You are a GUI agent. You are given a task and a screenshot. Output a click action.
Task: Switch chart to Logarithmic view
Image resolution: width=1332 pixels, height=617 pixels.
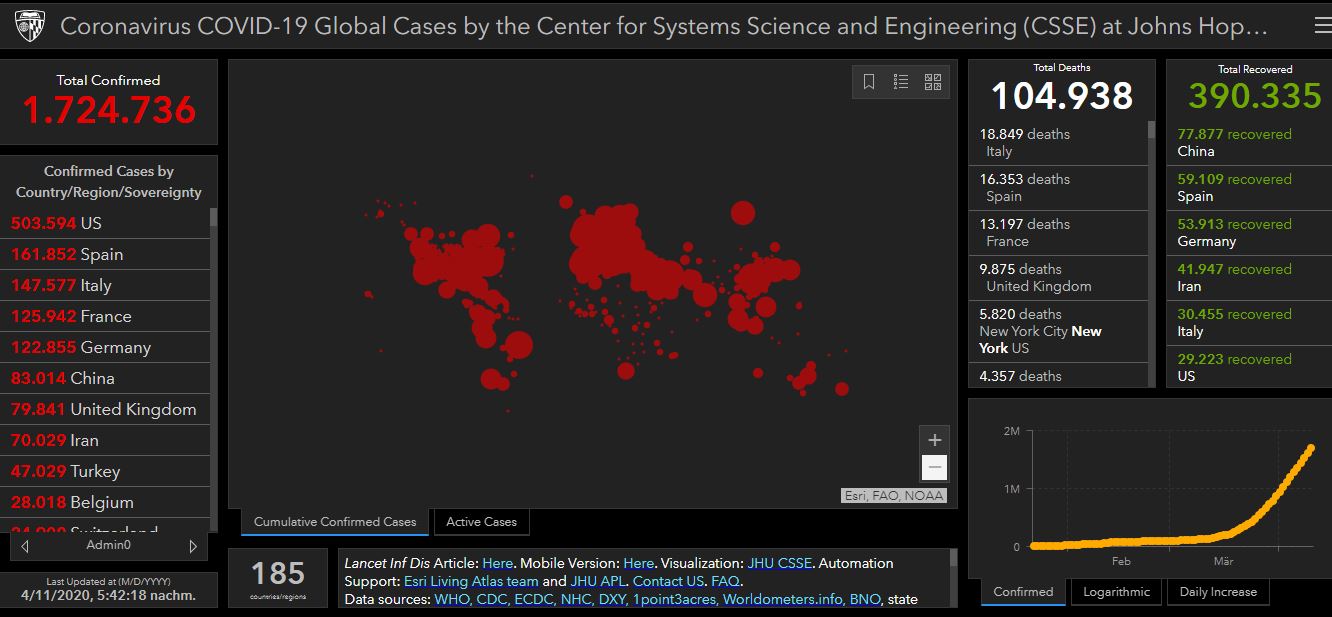pyautogui.click(x=1116, y=592)
